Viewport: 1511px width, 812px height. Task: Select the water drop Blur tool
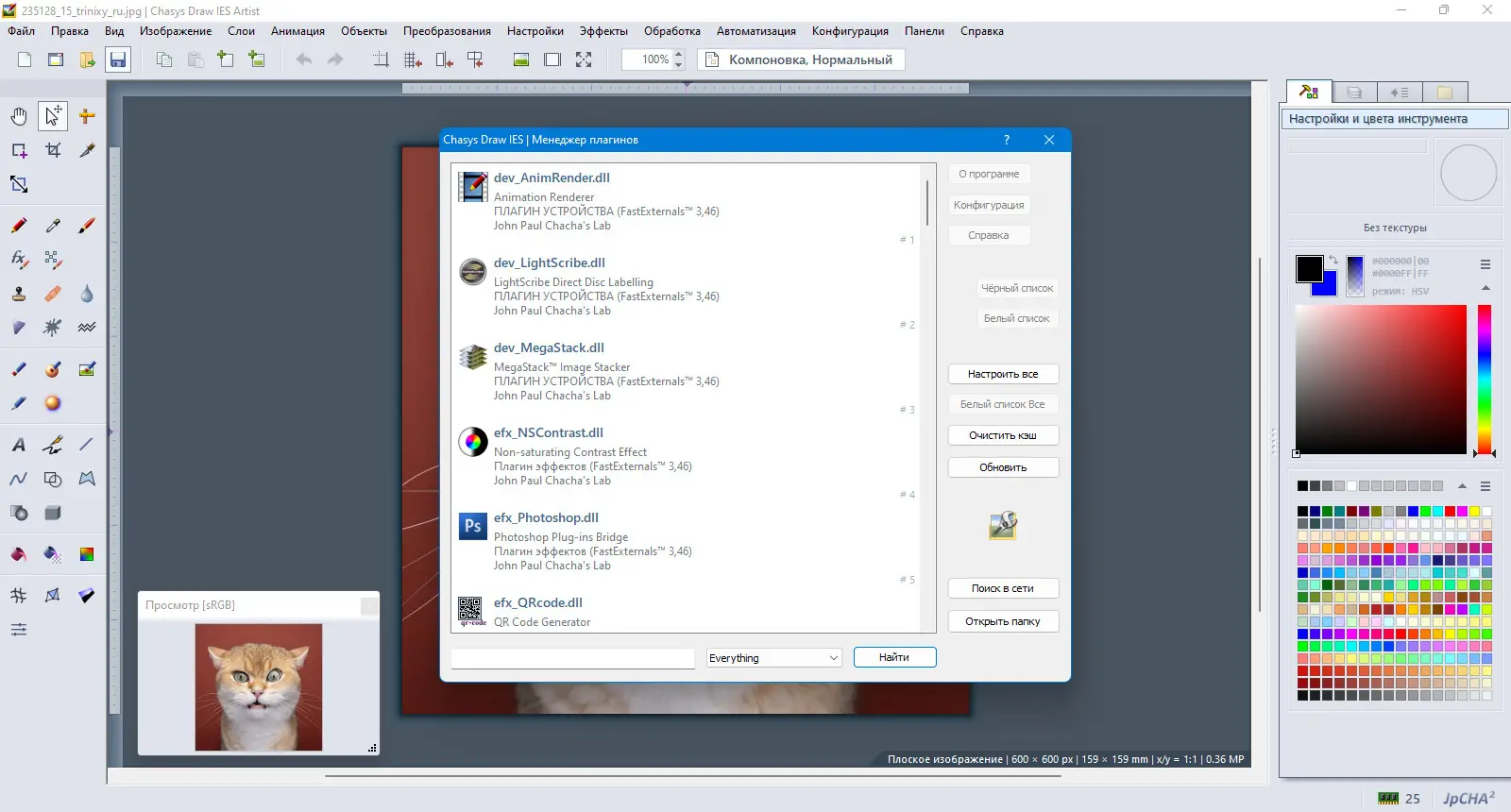[x=87, y=294]
